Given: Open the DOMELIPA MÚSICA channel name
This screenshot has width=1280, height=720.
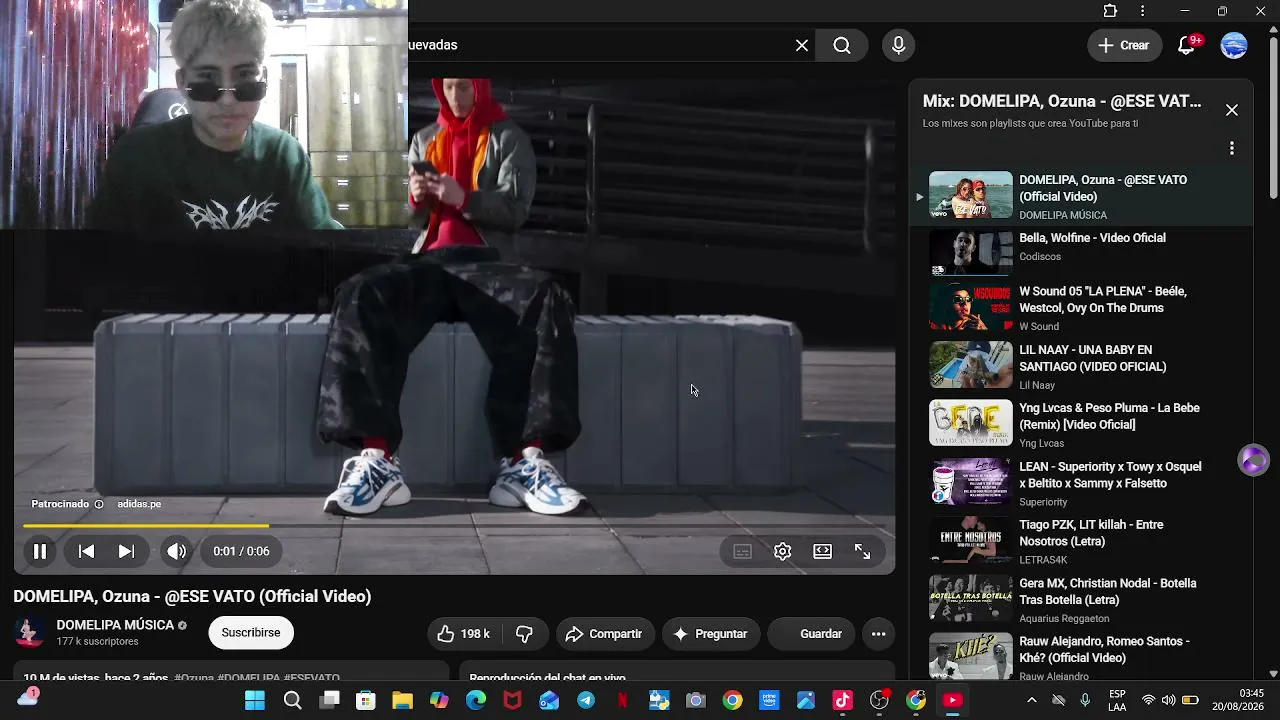Looking at the screenshot, I should coord(115,625).
